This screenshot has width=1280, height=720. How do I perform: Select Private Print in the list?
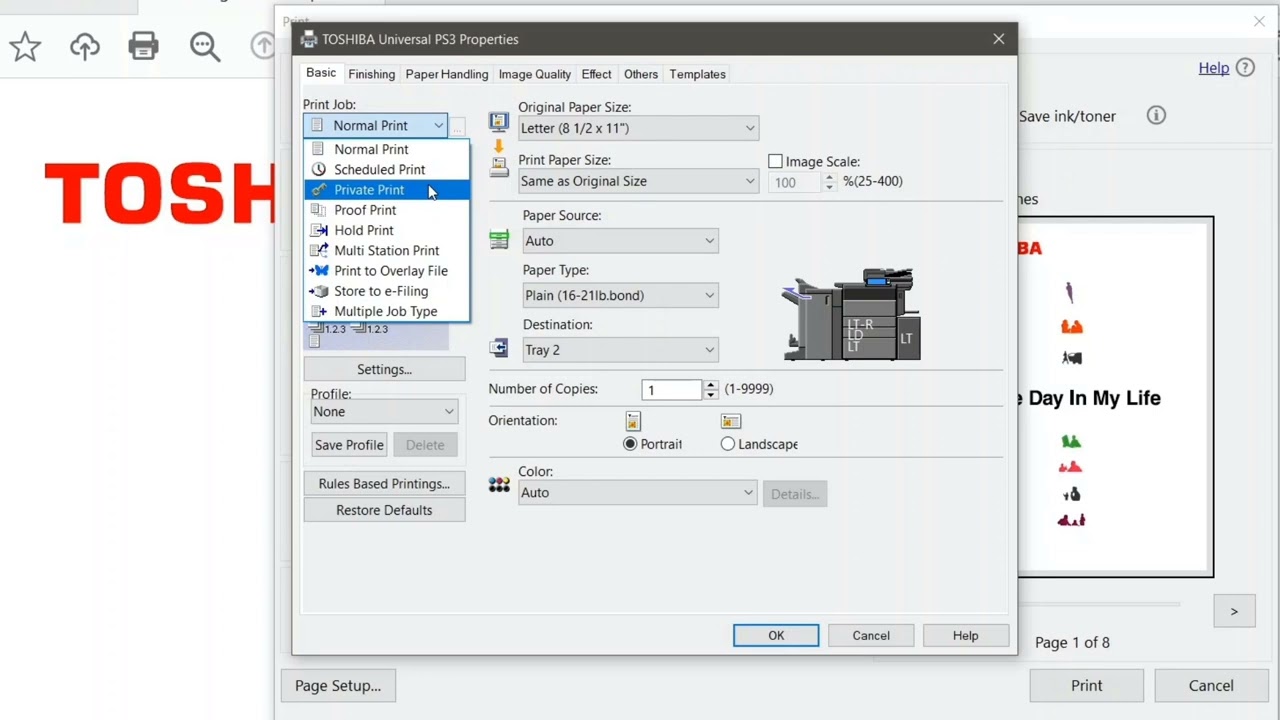[x=386, y=190]
